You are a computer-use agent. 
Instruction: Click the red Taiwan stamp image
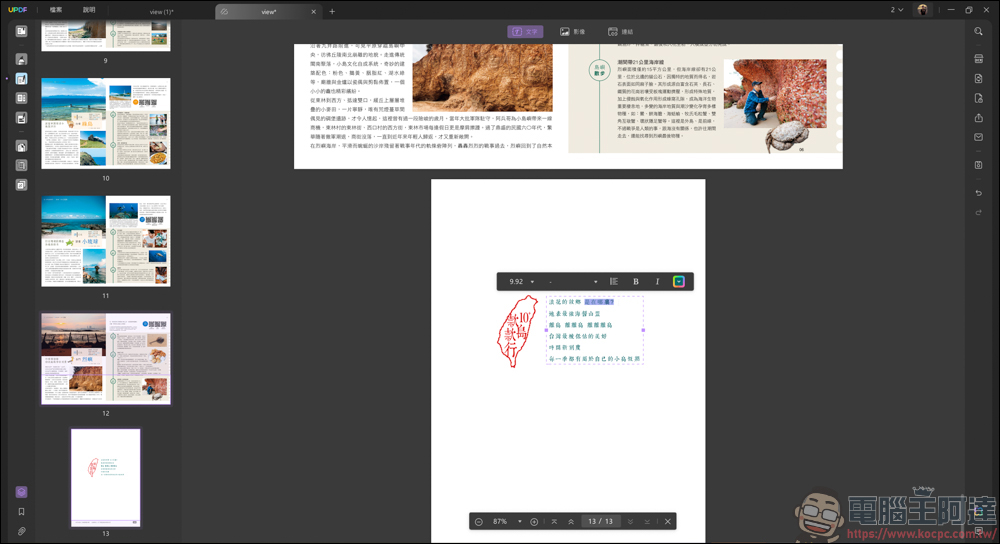(x=518, y=331)
